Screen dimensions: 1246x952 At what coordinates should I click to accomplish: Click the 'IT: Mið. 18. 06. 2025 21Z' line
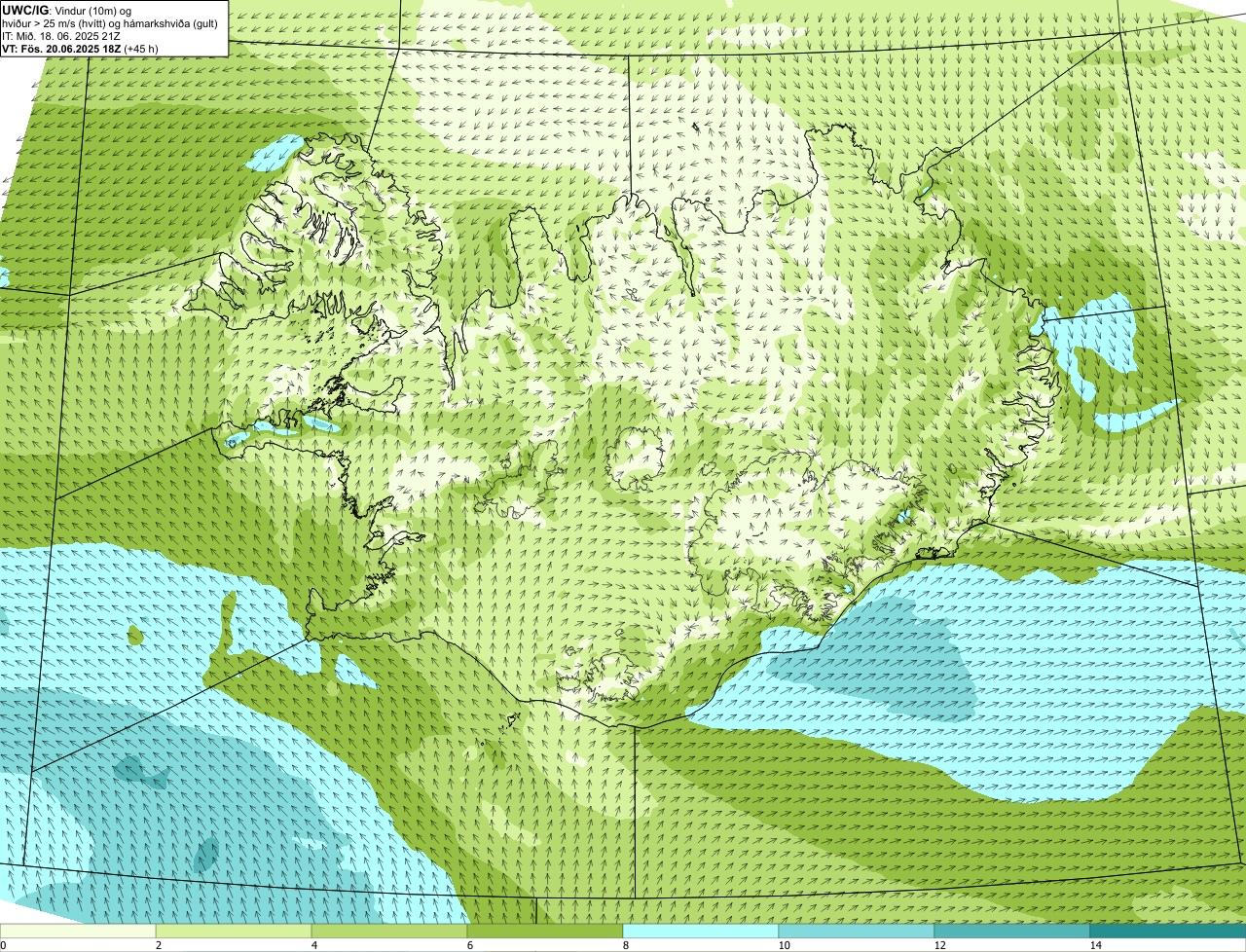[61, 36]
